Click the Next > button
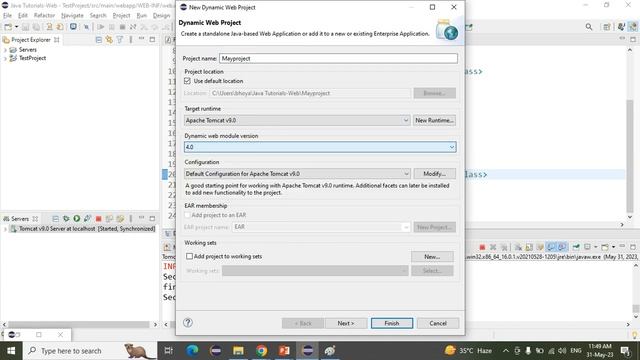 click(x=346, y=323)
